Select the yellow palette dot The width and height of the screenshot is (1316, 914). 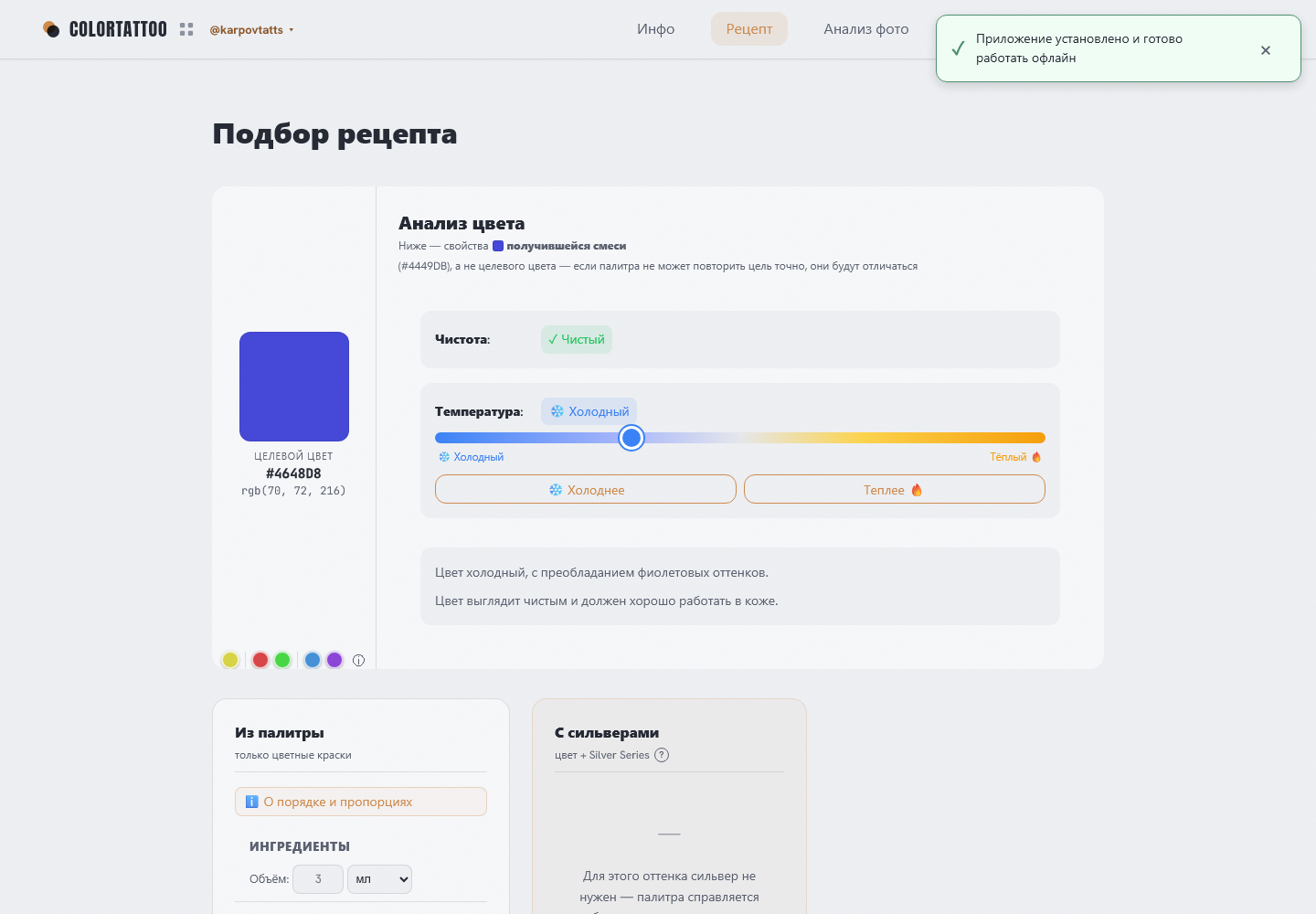pyautogui.click(x=230, y=660)
